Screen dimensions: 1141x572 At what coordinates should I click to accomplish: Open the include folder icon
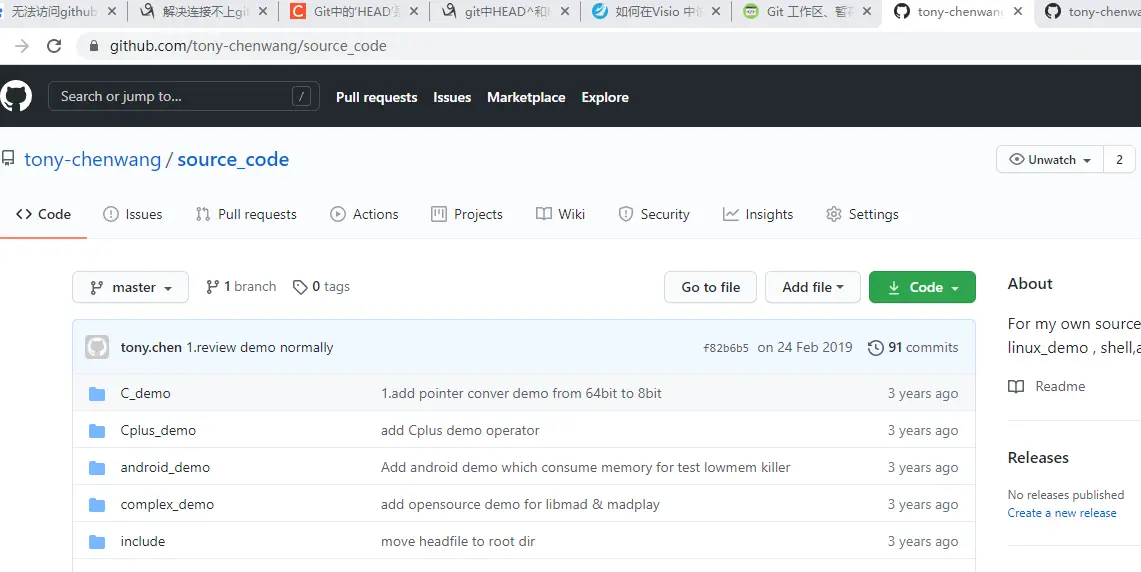pyautogui.click(x=97, y=542)
